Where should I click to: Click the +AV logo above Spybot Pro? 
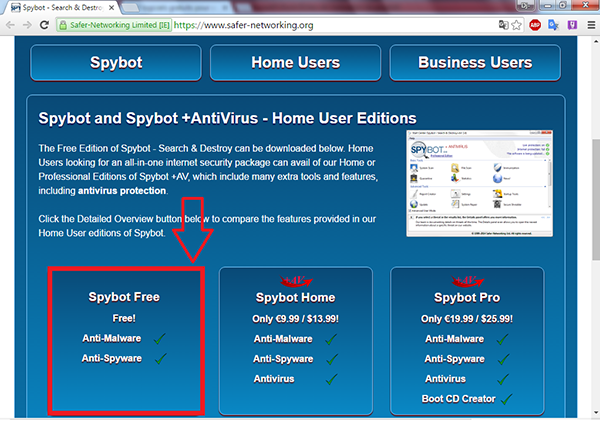pos(467,281)
